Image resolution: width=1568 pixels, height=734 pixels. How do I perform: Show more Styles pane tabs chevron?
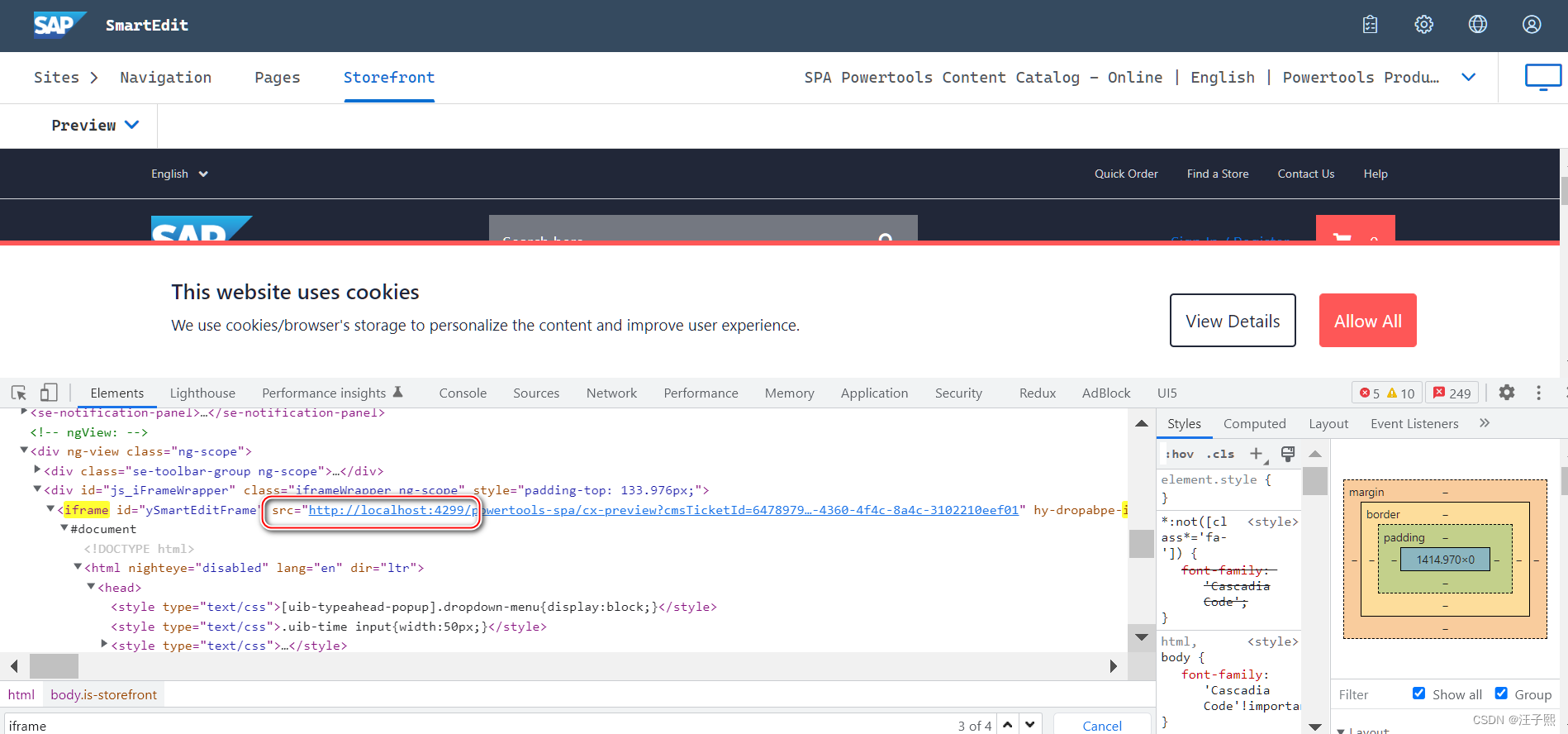pos(1485,423)
